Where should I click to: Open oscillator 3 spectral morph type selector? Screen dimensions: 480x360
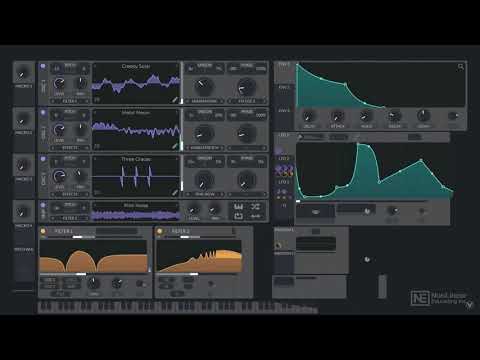(205, 194)
